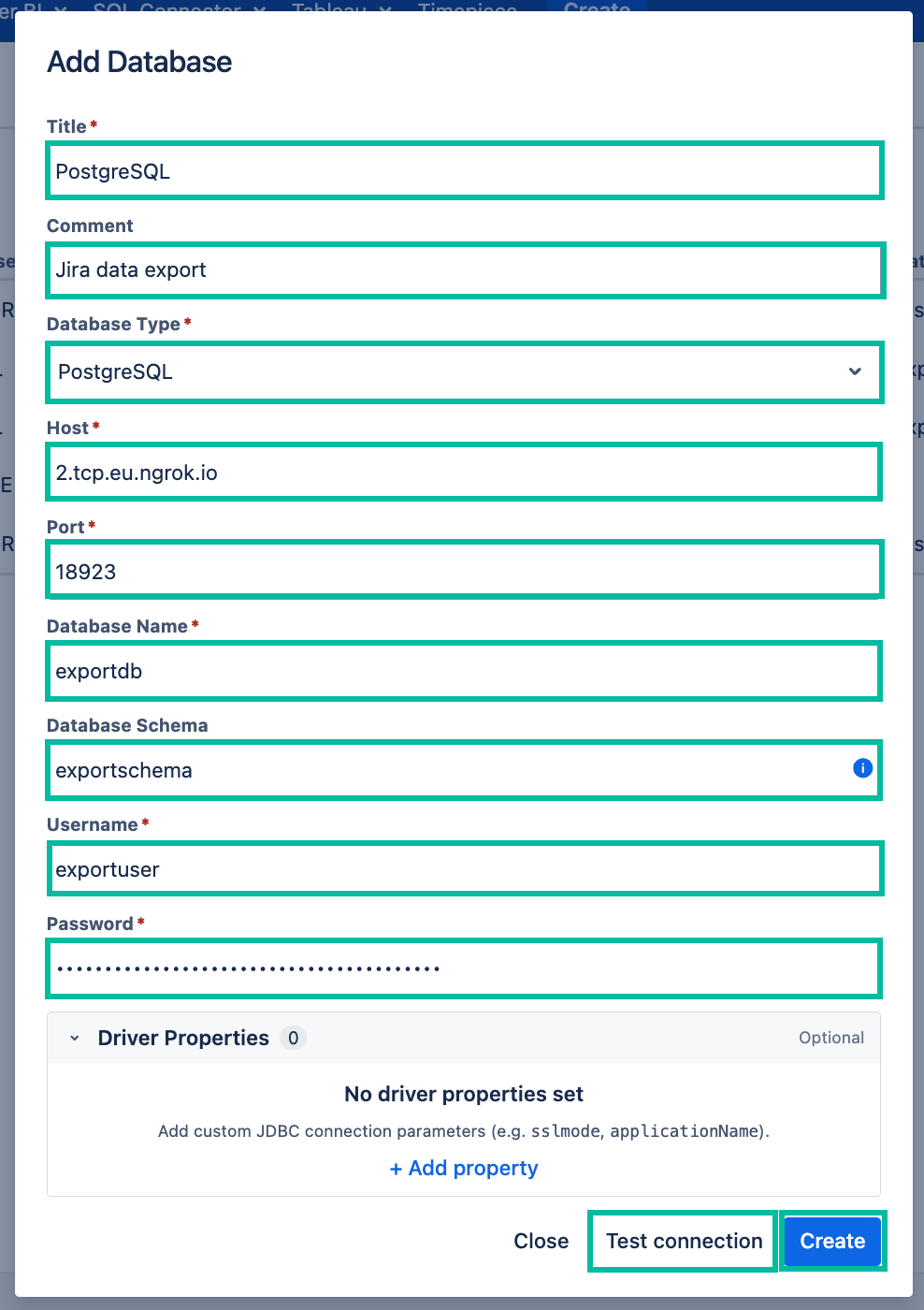
Task: Click the Comment field with Jira data export
Action: 465,270
